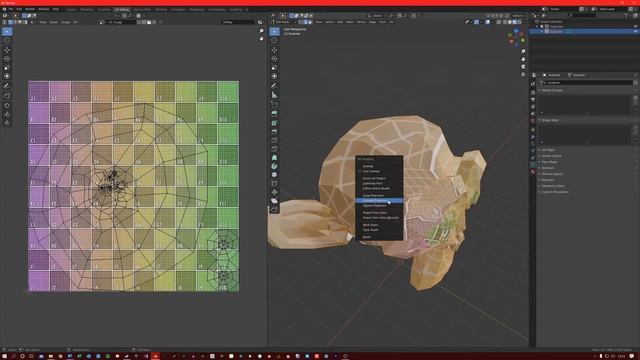Click the viewport navigation axis gizmo
The width and height of the screenshot is (640, 360).
click(x=516, y=38)
